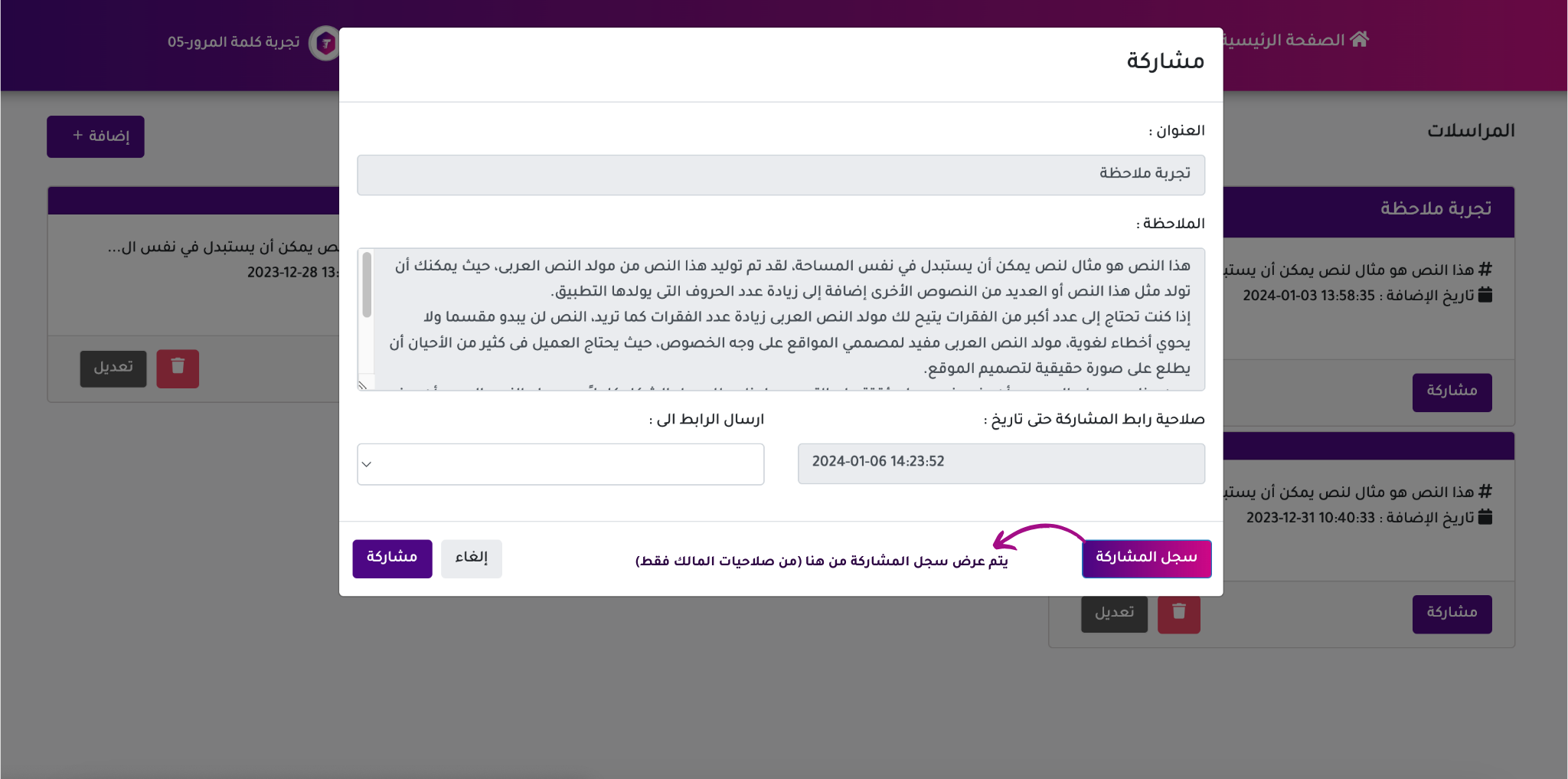
Task: Click the hash icon on the first note card
Action: (x=1485, y=270)
